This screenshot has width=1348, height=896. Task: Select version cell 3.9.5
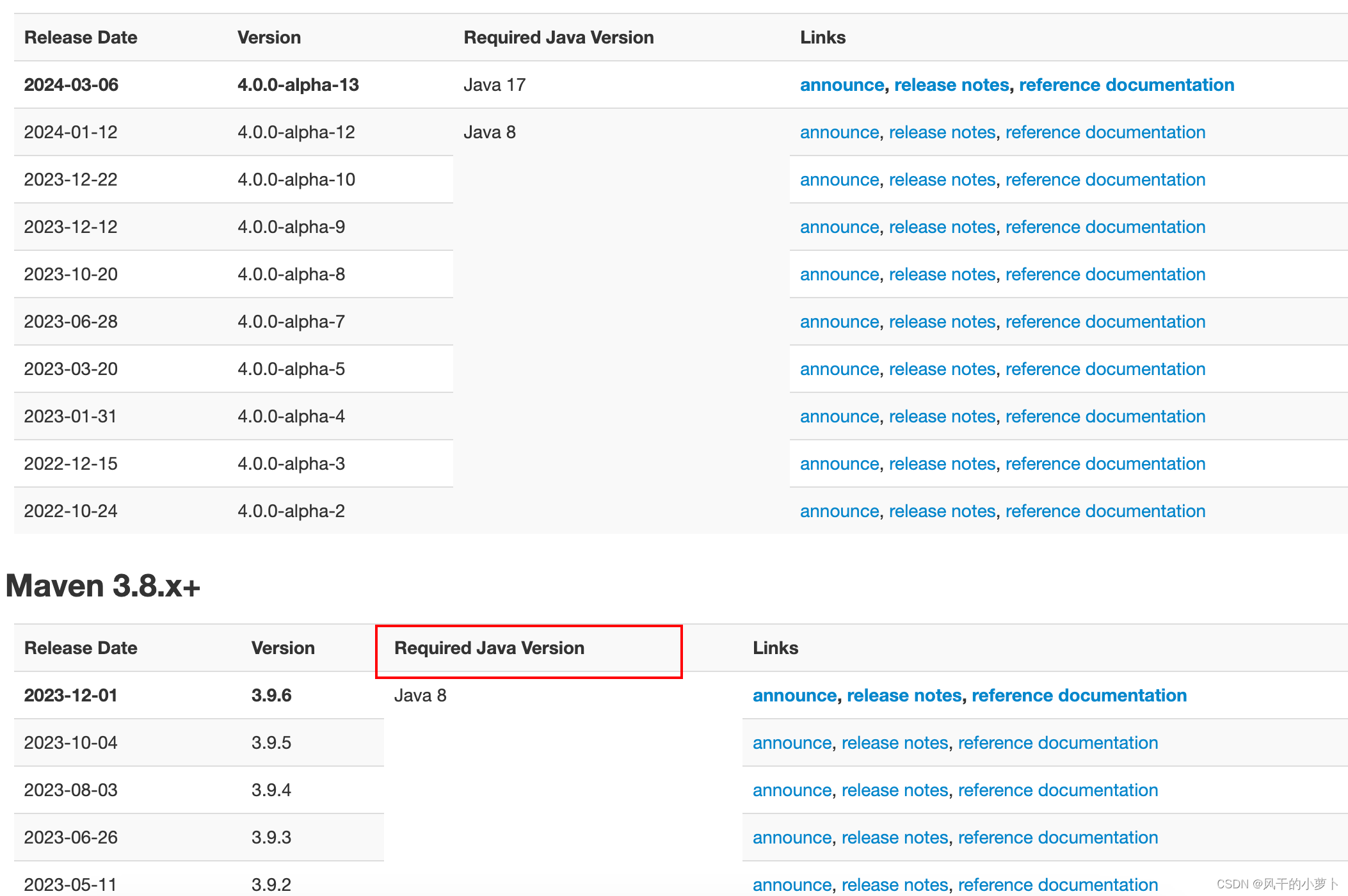click(271, 742)
